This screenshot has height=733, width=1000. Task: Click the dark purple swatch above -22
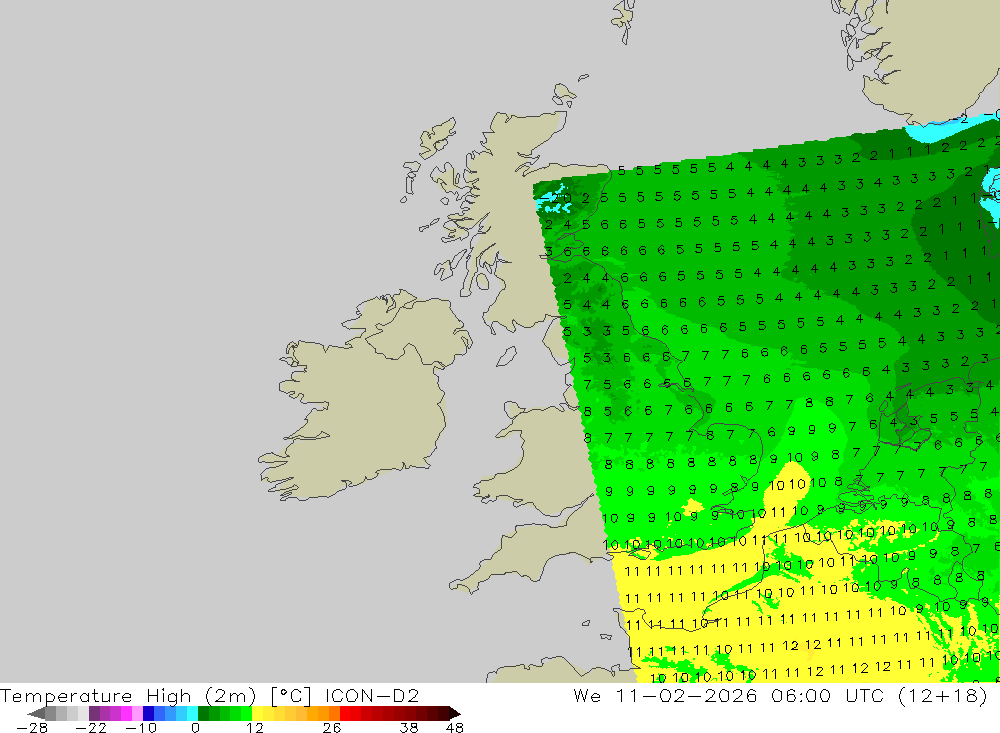point(94,713)
